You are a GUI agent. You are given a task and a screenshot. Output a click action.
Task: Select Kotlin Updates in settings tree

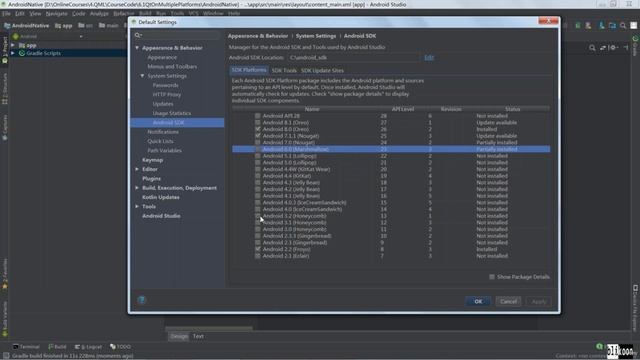pyautogui.click(x=160, y=197)
